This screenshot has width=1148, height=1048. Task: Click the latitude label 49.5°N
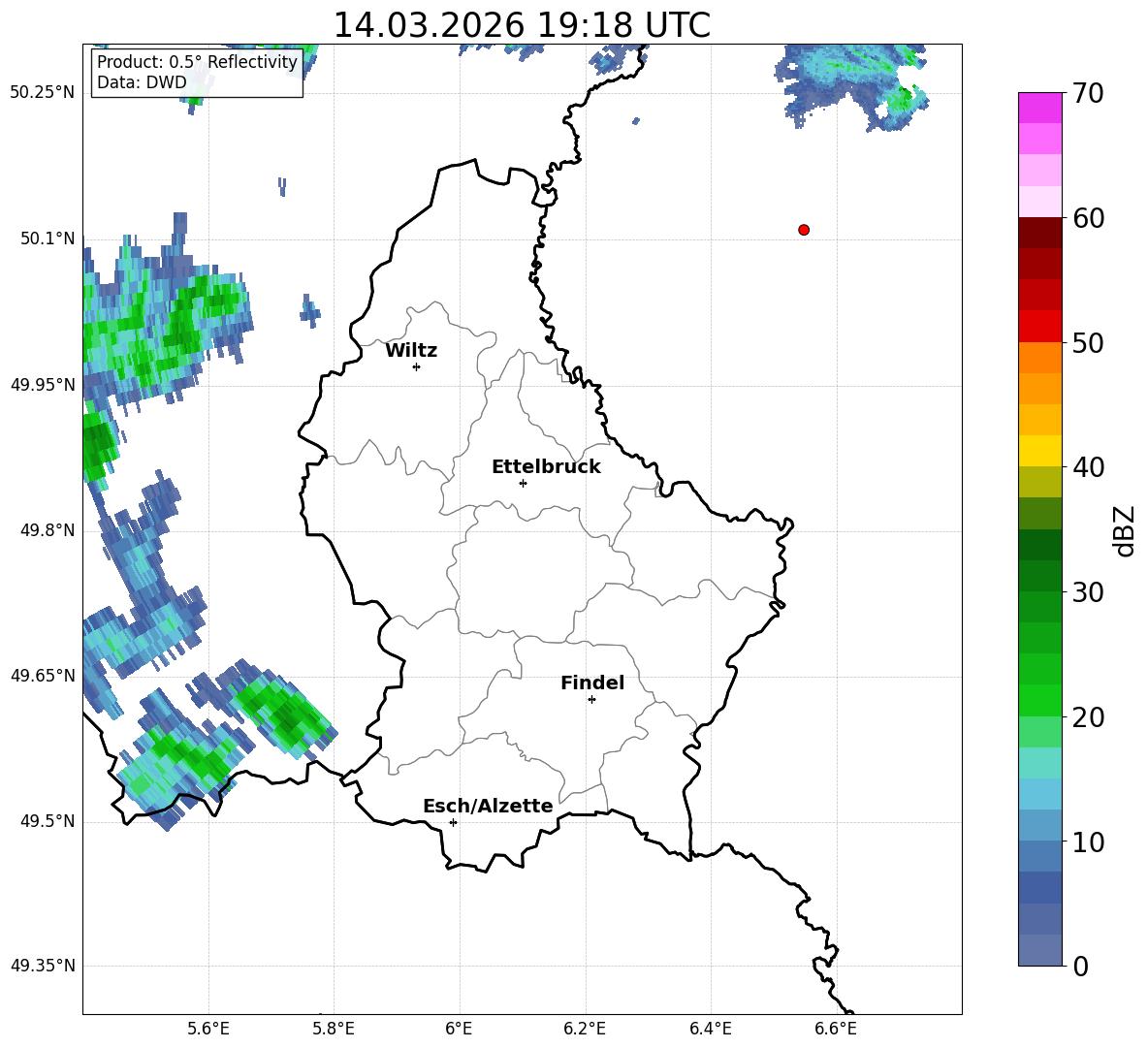[48, 821]
